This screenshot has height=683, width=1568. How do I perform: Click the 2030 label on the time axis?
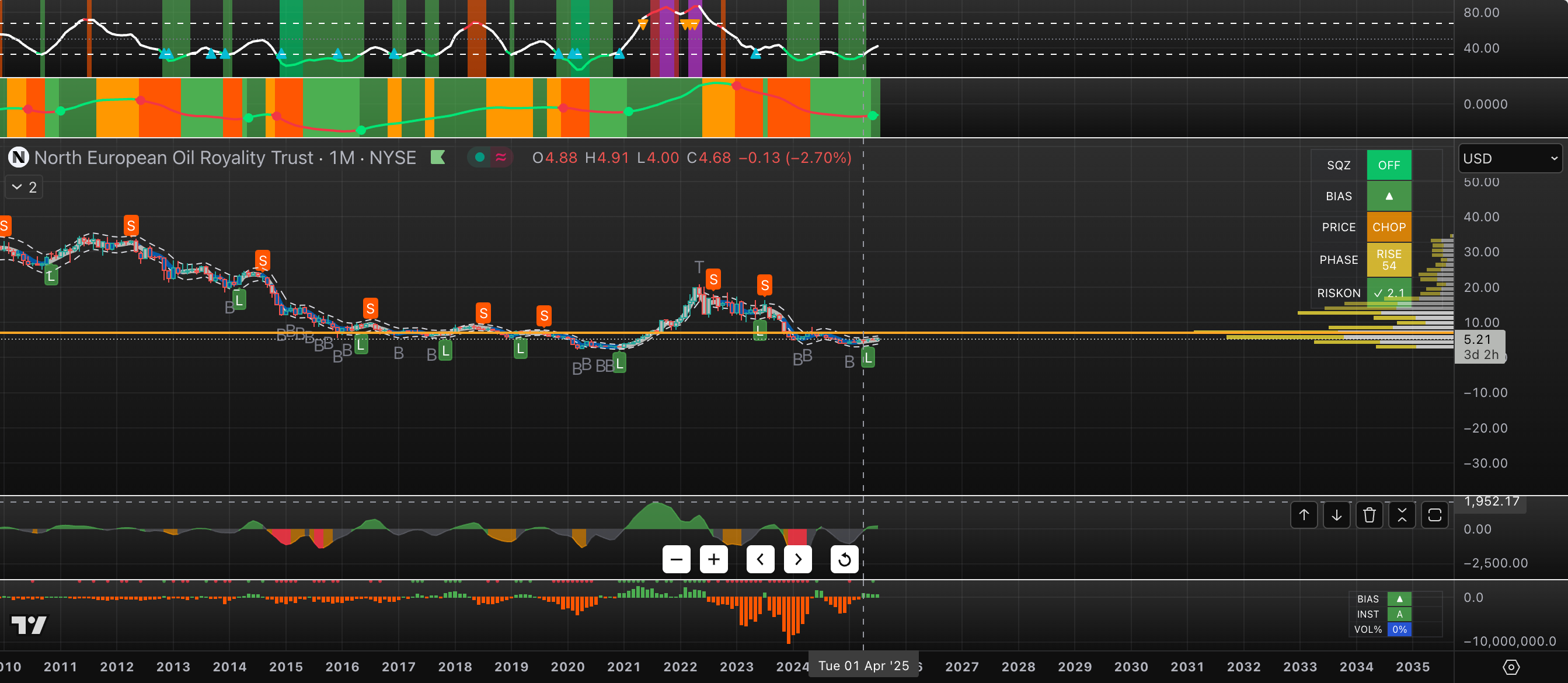pos(1131,667)
